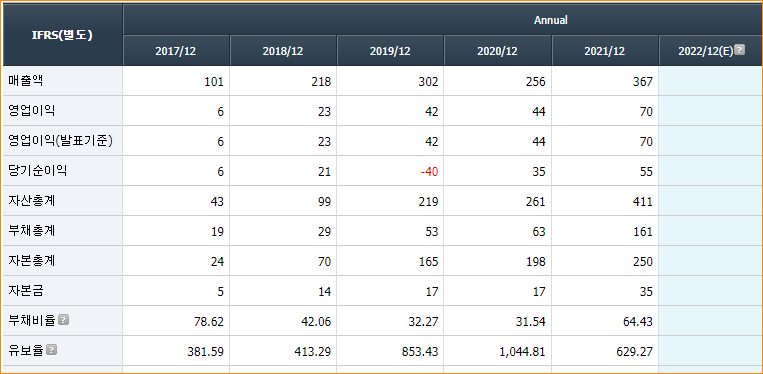
Task: Select 자본총계 value 250 for 2021/12
Action: (643, 262)
